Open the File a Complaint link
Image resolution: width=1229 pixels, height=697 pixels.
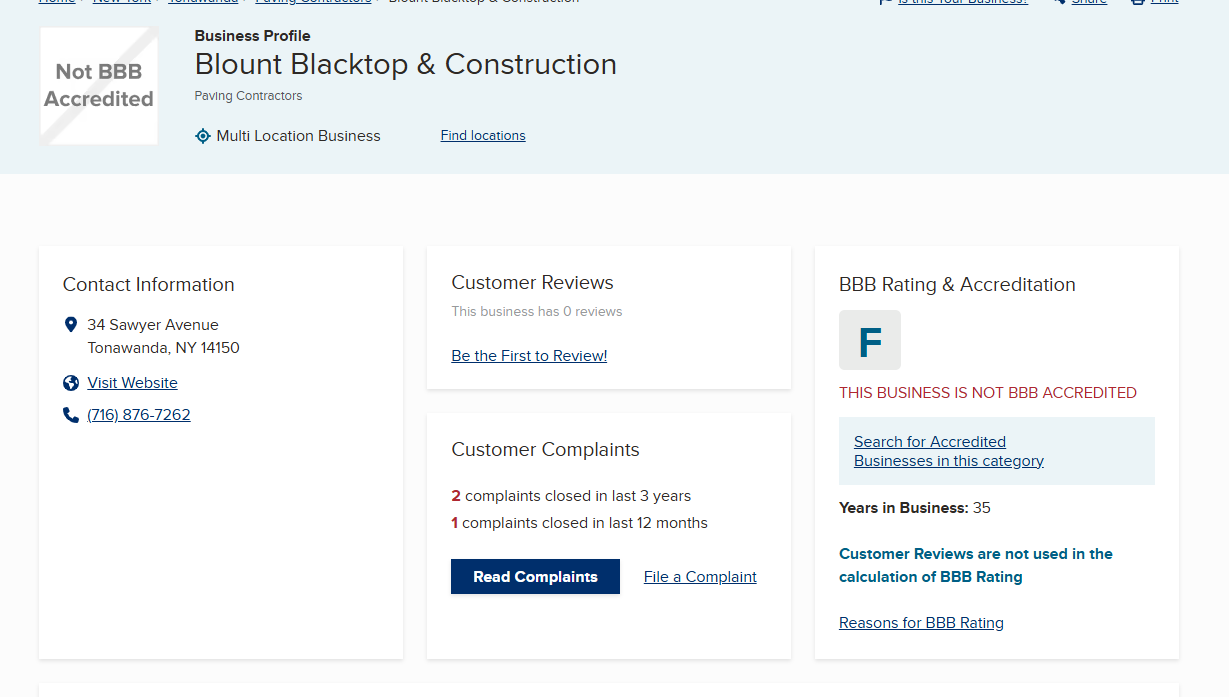(x=700, y=577)
